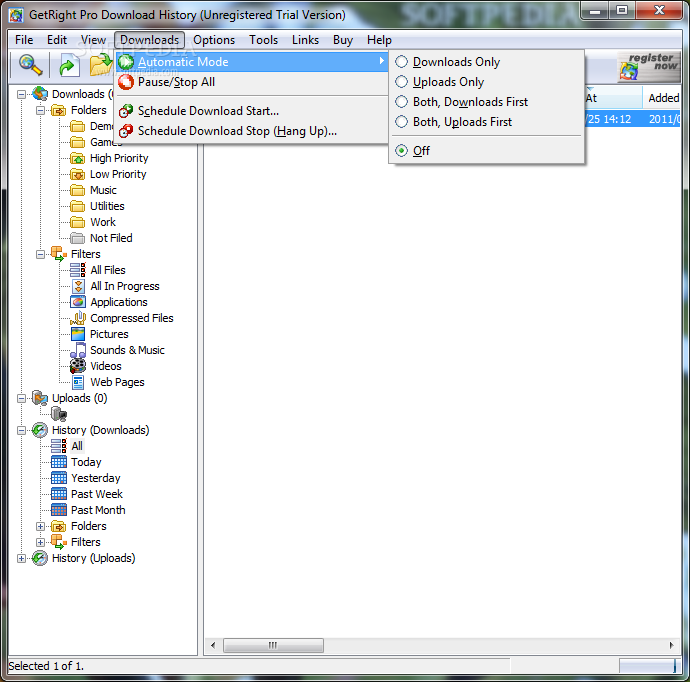The height and width of the screenshot is (682, 690).
Task: Click the Compressed Files filter icon
Action: coord(78,318)
